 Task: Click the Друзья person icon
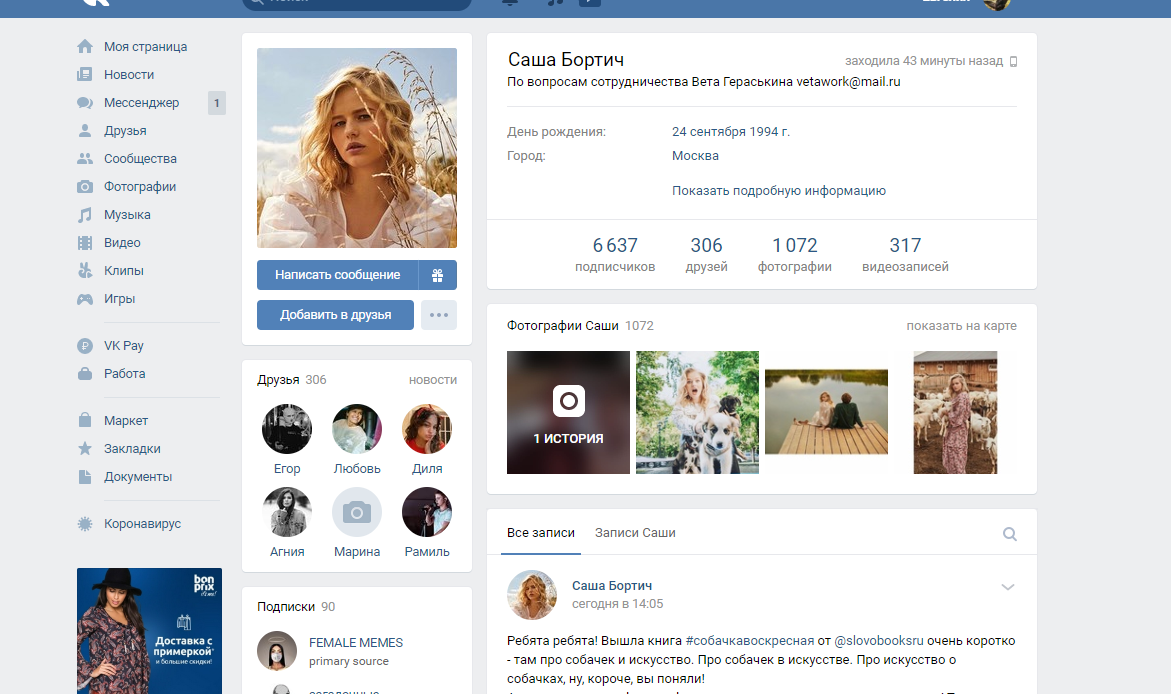(85, 131)
